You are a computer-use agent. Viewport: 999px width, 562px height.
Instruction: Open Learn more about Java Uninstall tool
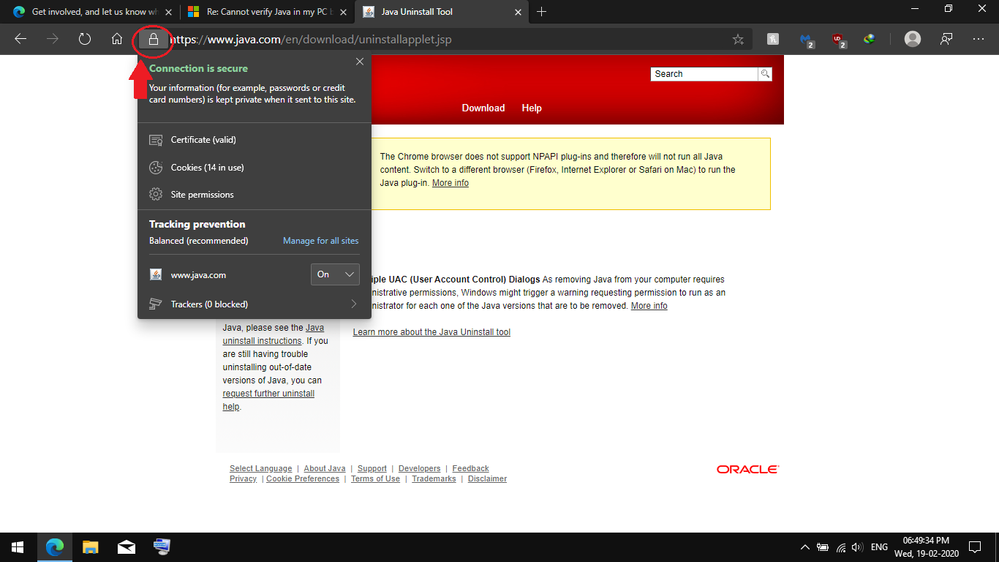point(431,332)
